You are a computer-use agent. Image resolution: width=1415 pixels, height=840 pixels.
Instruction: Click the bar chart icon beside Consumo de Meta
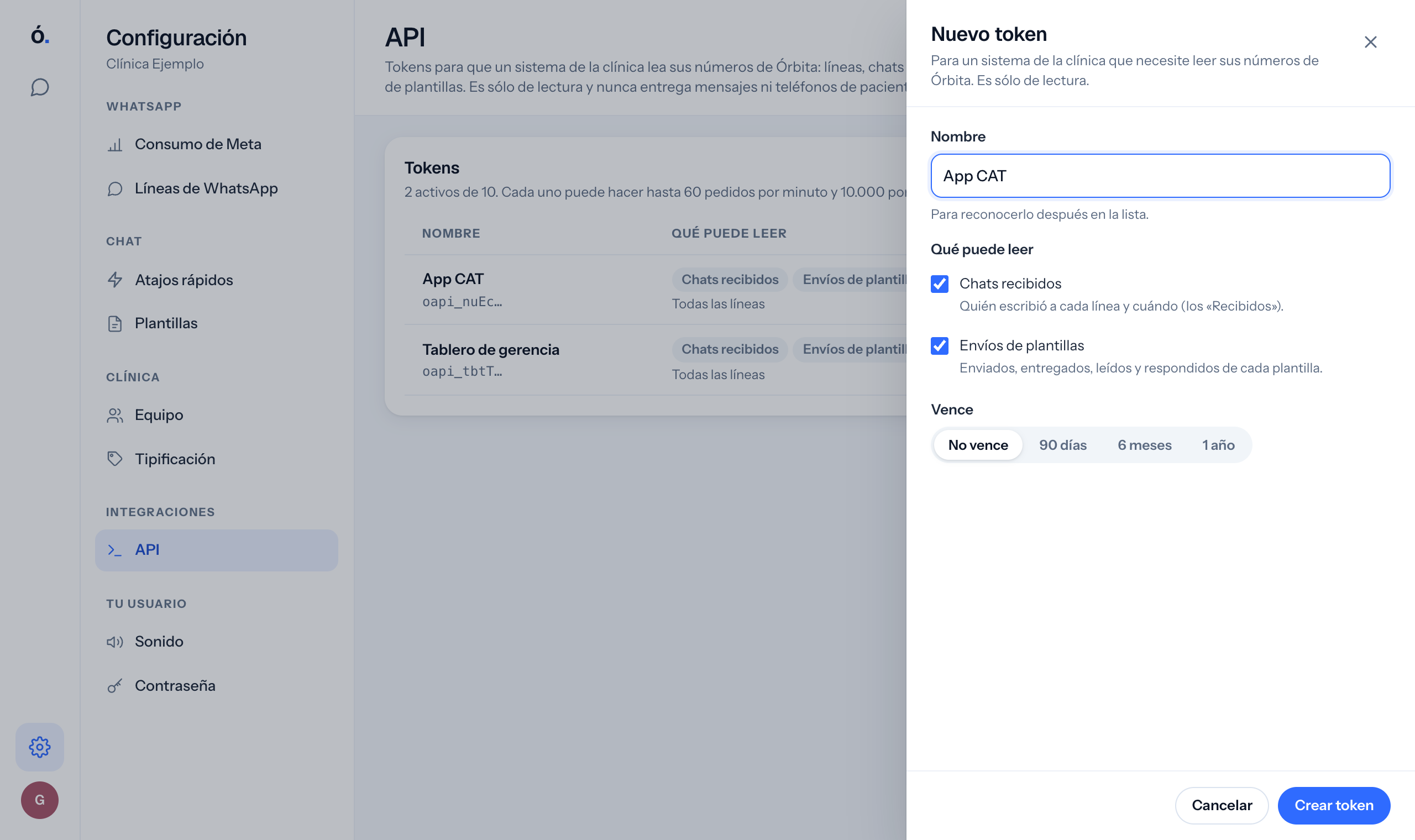pyautogui.click(x=115, y=145)
